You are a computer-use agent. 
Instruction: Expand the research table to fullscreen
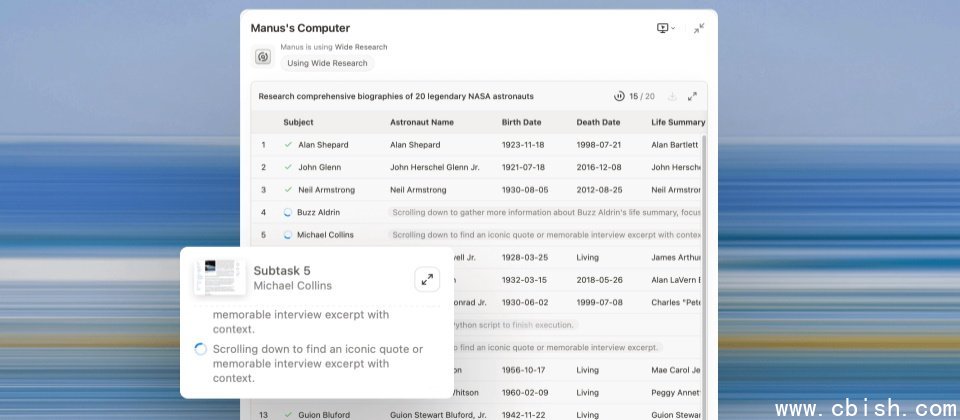click(692, 97)
